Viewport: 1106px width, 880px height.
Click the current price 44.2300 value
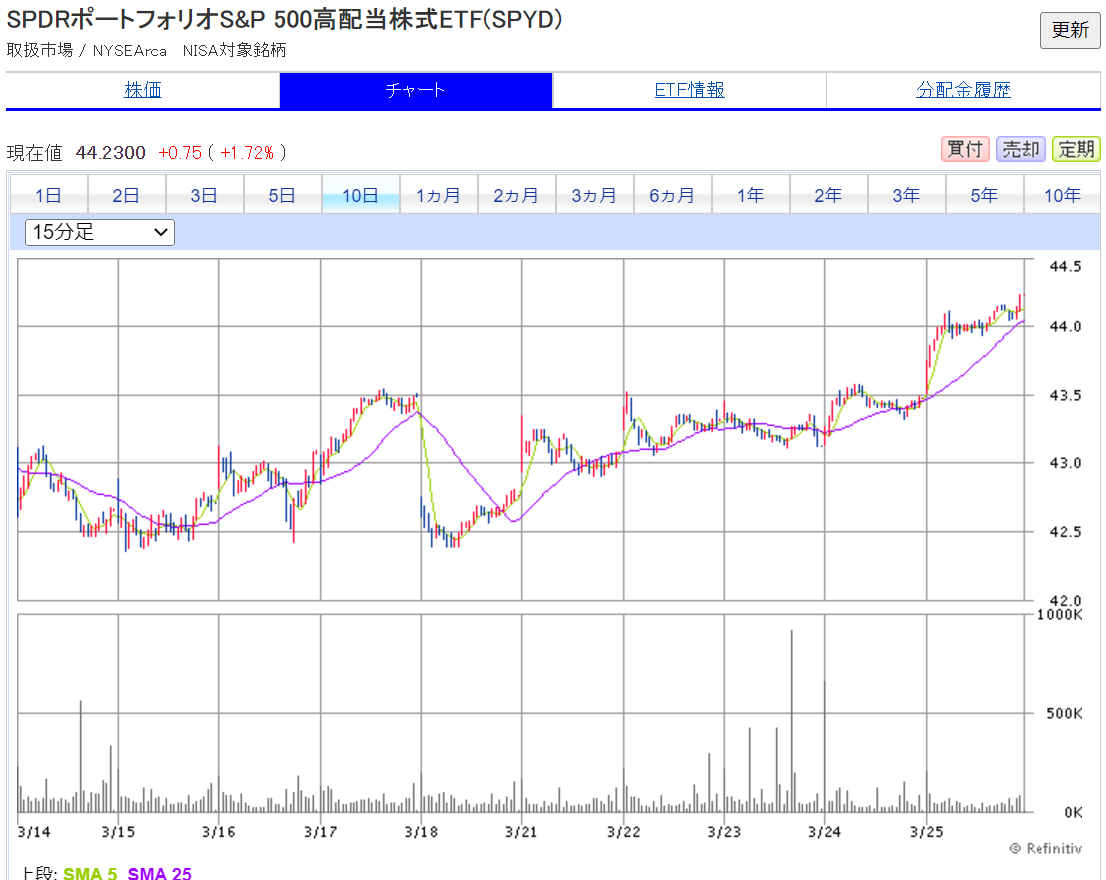[110, 152]
